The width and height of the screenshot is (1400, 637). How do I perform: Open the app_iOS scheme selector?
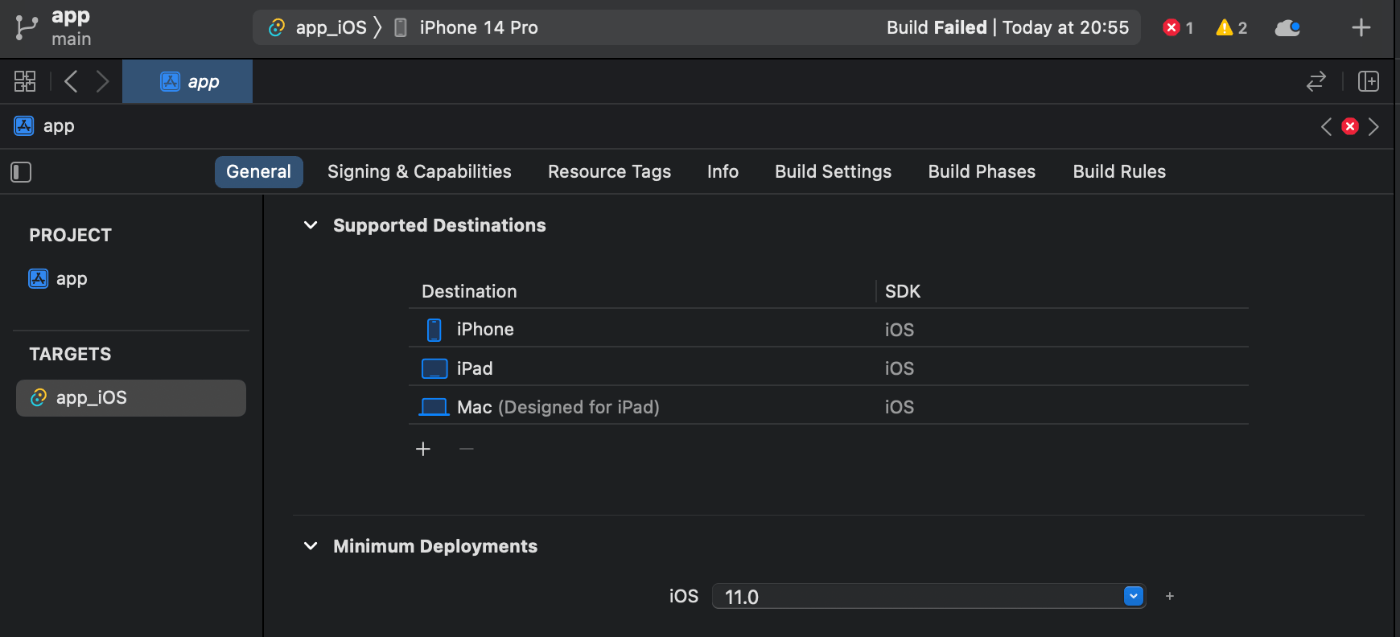click(318, 28)
